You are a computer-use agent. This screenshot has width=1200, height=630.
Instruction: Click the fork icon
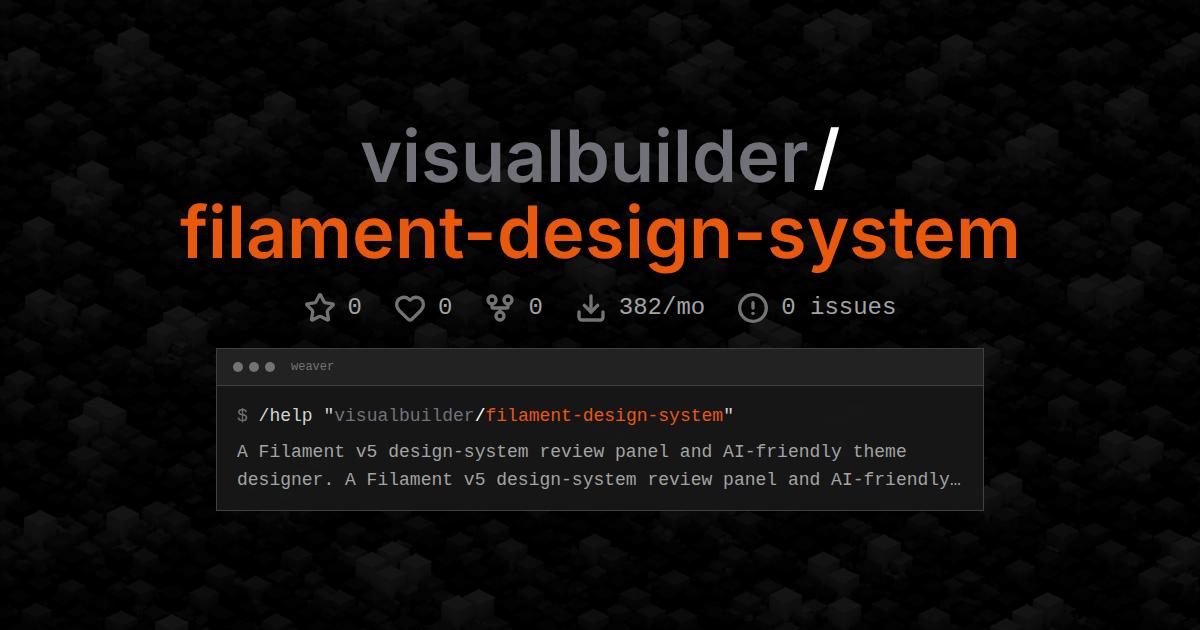click(x=500, y=308)
